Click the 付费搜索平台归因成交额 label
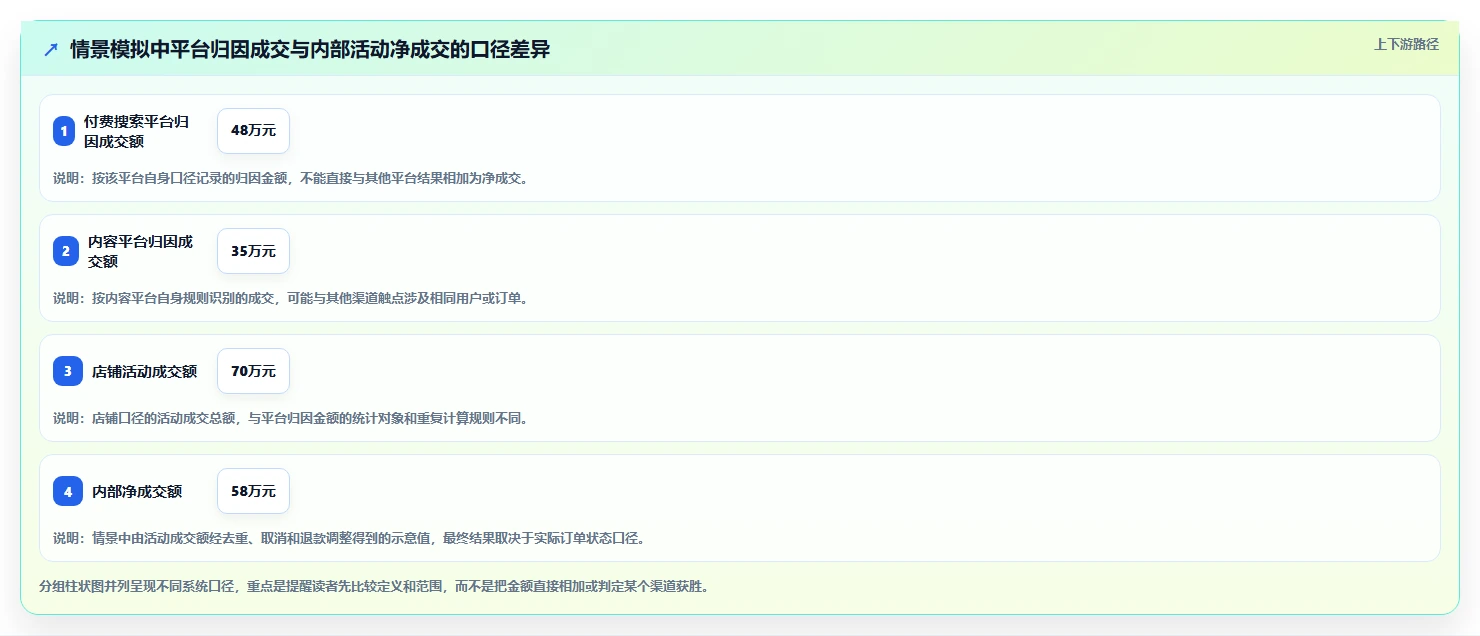 (136, 131)
